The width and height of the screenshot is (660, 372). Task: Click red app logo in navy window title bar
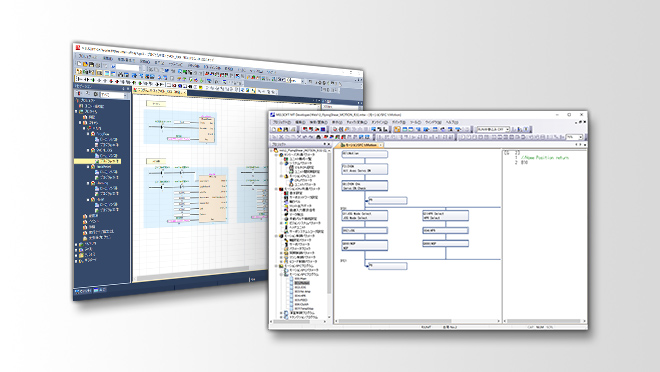[x=78, y=48]
